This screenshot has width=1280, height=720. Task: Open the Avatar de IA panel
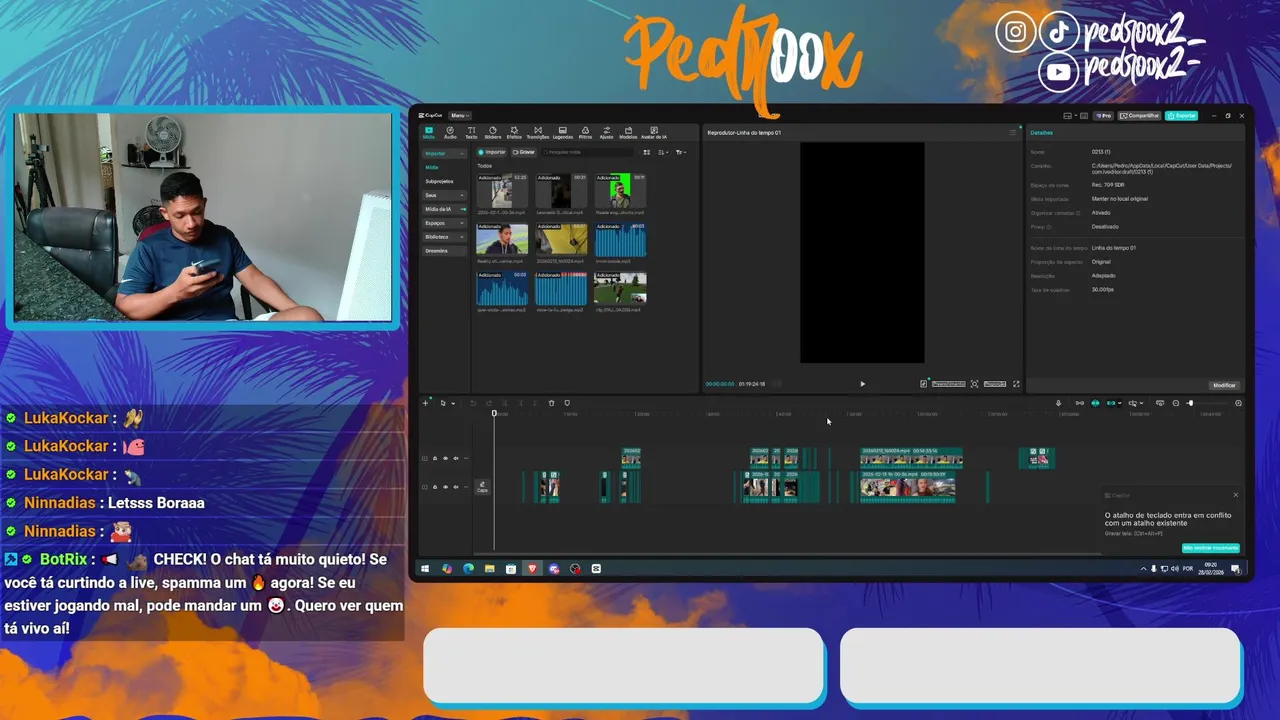pos(654,132)
